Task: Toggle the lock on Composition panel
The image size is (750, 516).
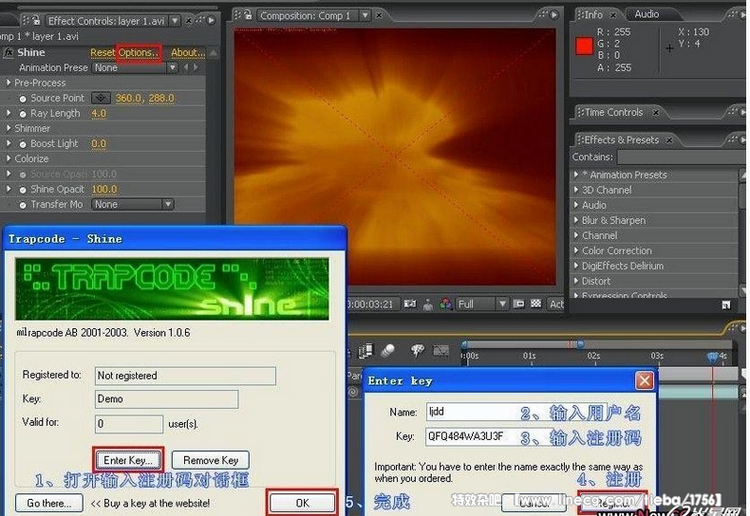Action: [x=248, y=15]
